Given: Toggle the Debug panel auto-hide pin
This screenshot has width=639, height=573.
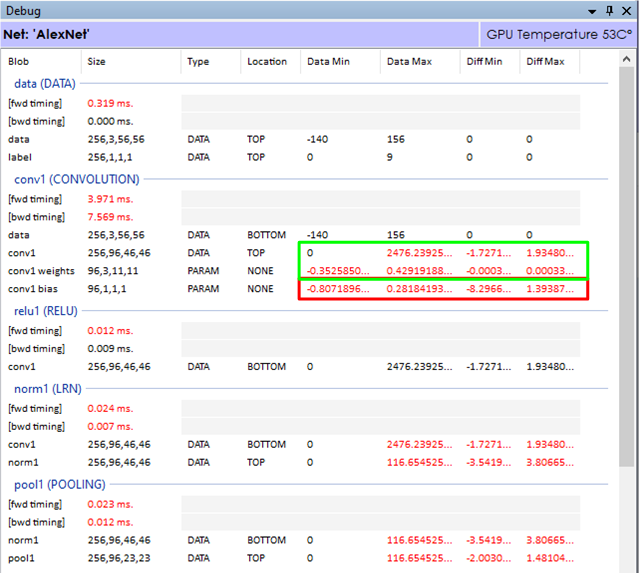Looking at the screenshot, I should point(610,11).
